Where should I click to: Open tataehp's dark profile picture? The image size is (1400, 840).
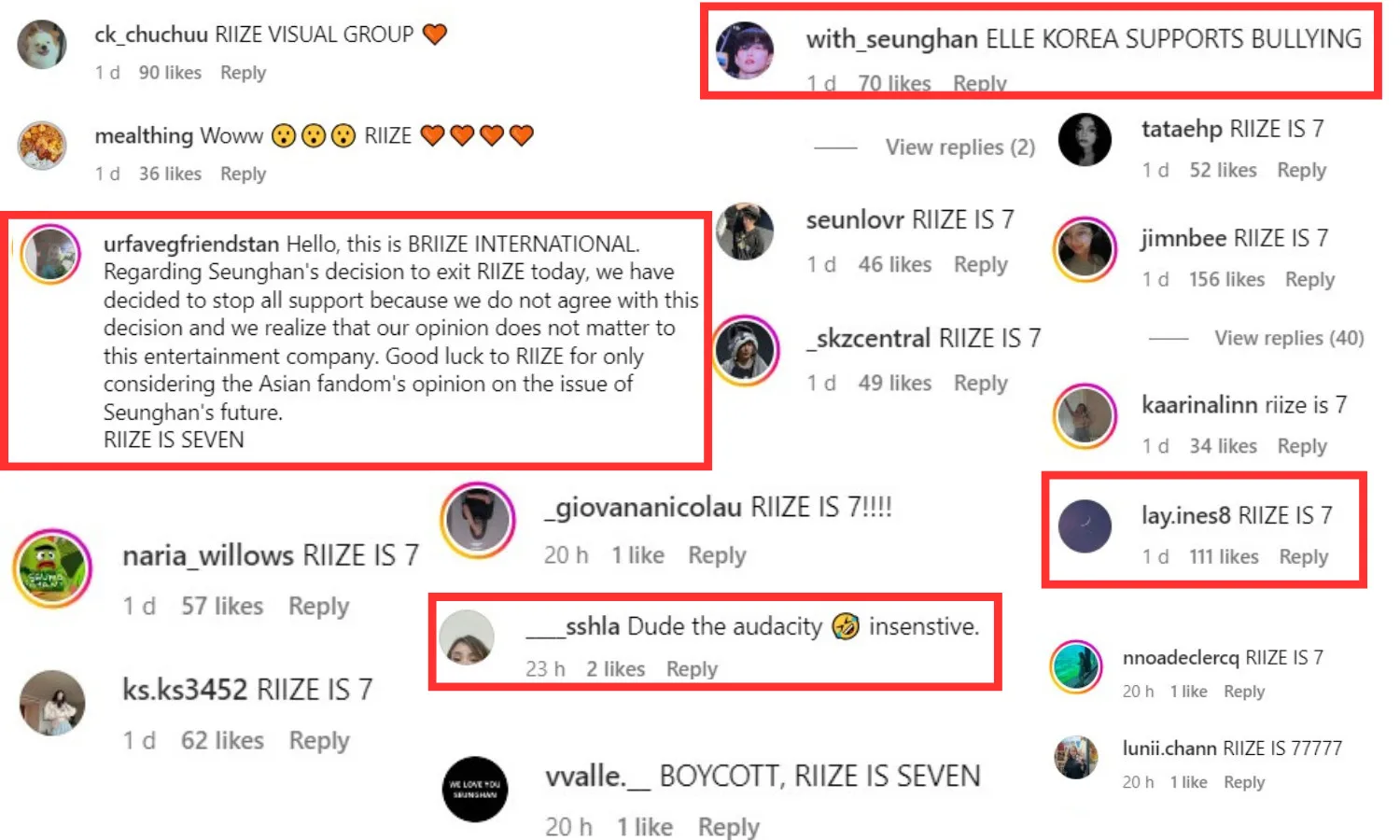(1085, 139)
